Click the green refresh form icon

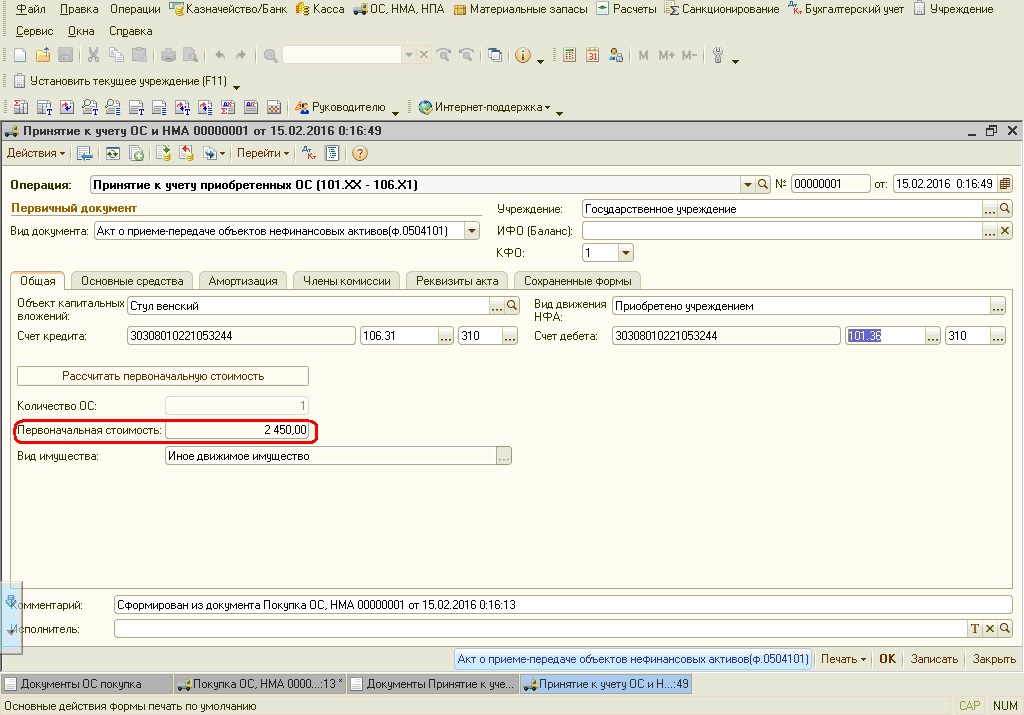113,153
